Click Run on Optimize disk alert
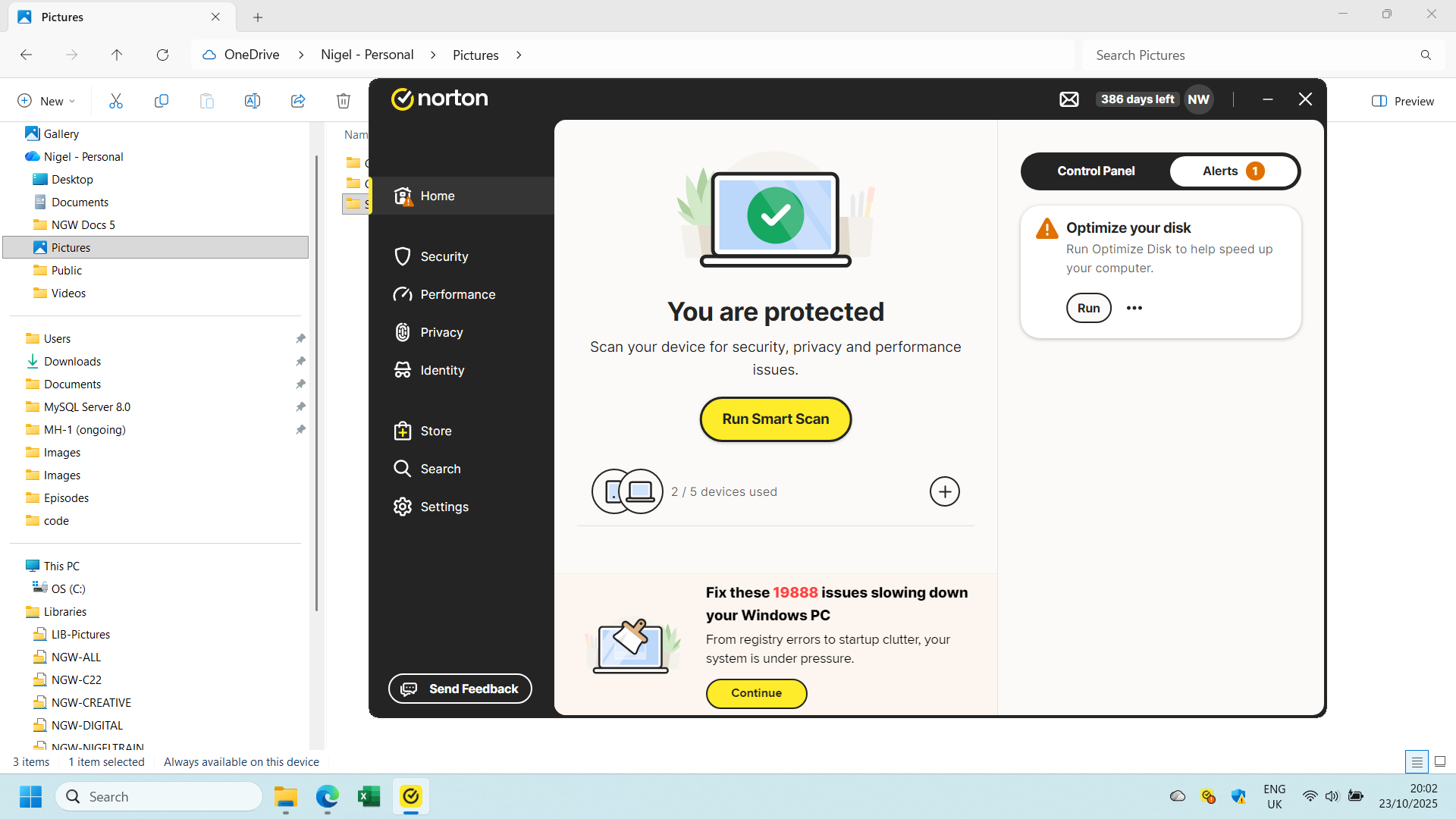This screenshot has height=819, width=1456. coord(1088,308)
